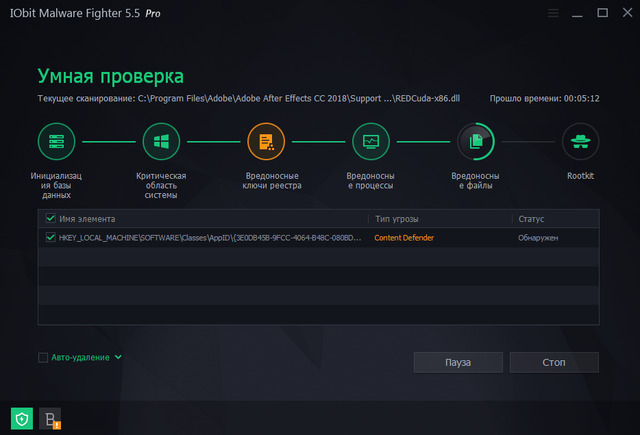Screen dimensions: 640x435
Task: Click the malicious files stage icon
Action: (476, 142)
